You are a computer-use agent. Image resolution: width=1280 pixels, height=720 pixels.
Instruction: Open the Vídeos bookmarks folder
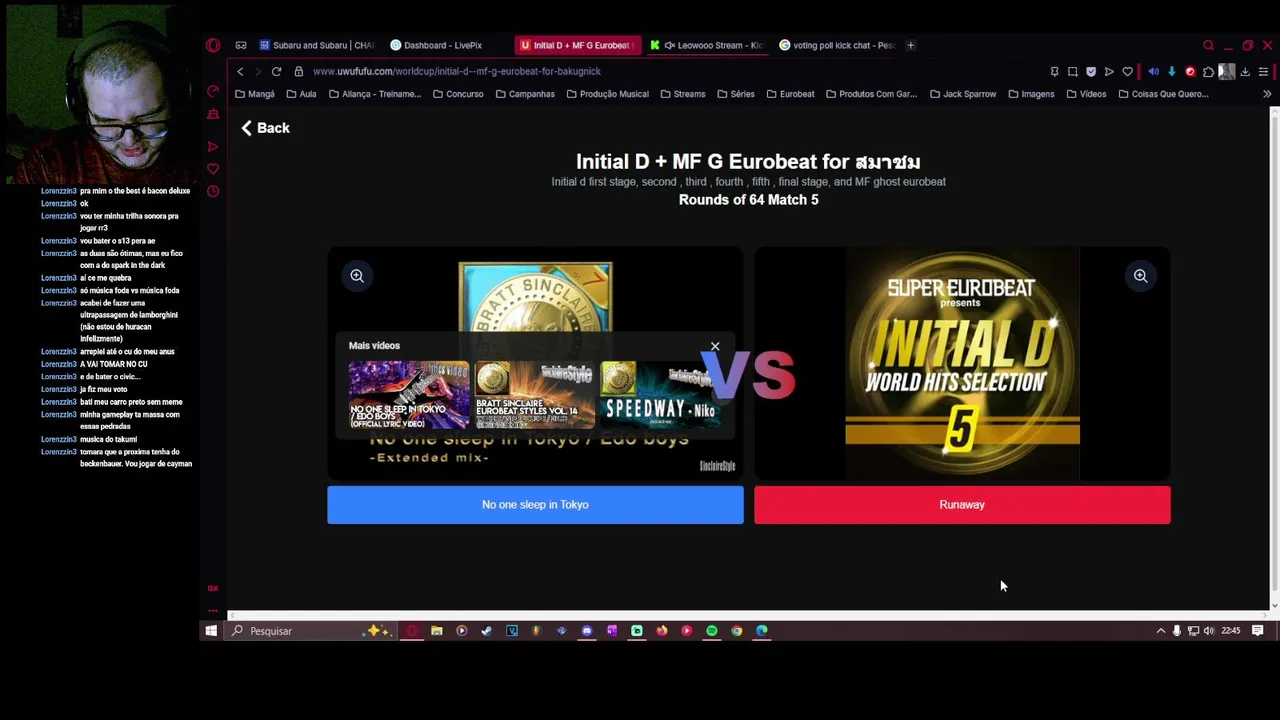[x=1086, y=94]
